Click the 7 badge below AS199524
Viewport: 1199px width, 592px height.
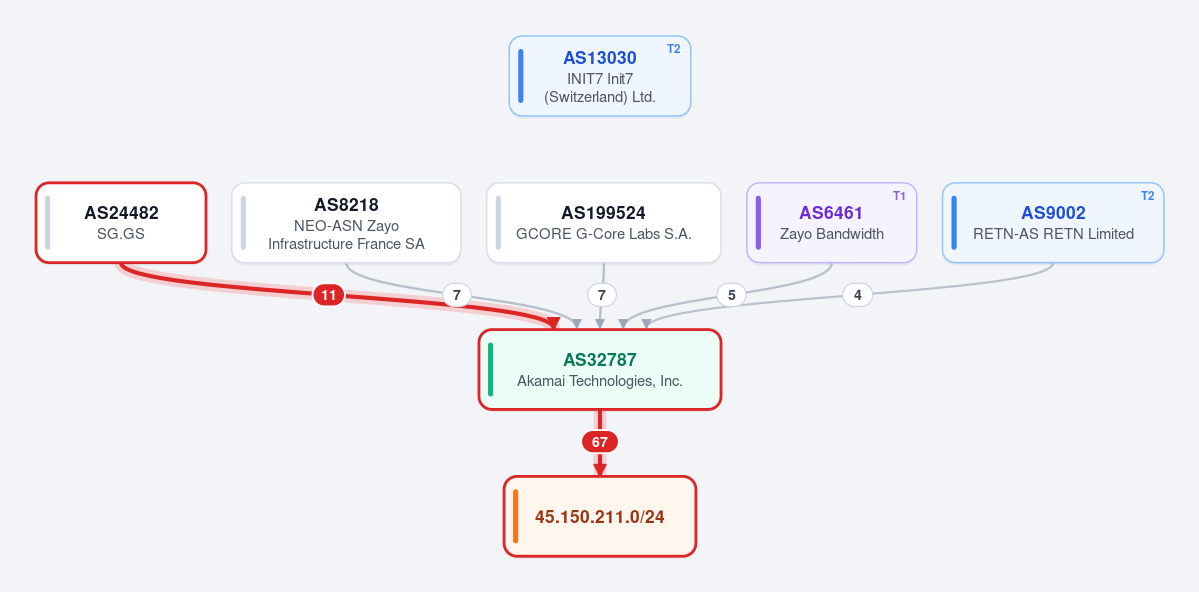click(602, 294)
